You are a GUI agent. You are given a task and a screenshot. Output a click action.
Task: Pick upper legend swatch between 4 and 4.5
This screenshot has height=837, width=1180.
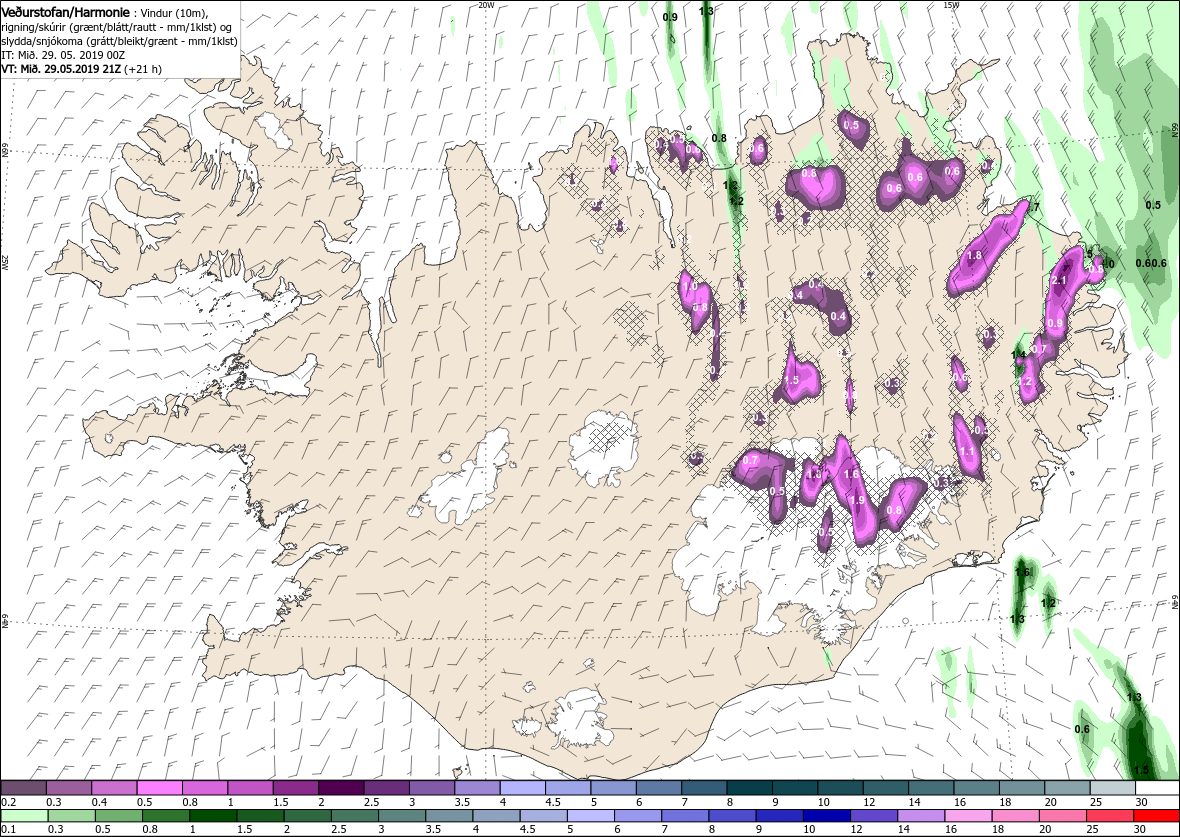click(523, 788)
